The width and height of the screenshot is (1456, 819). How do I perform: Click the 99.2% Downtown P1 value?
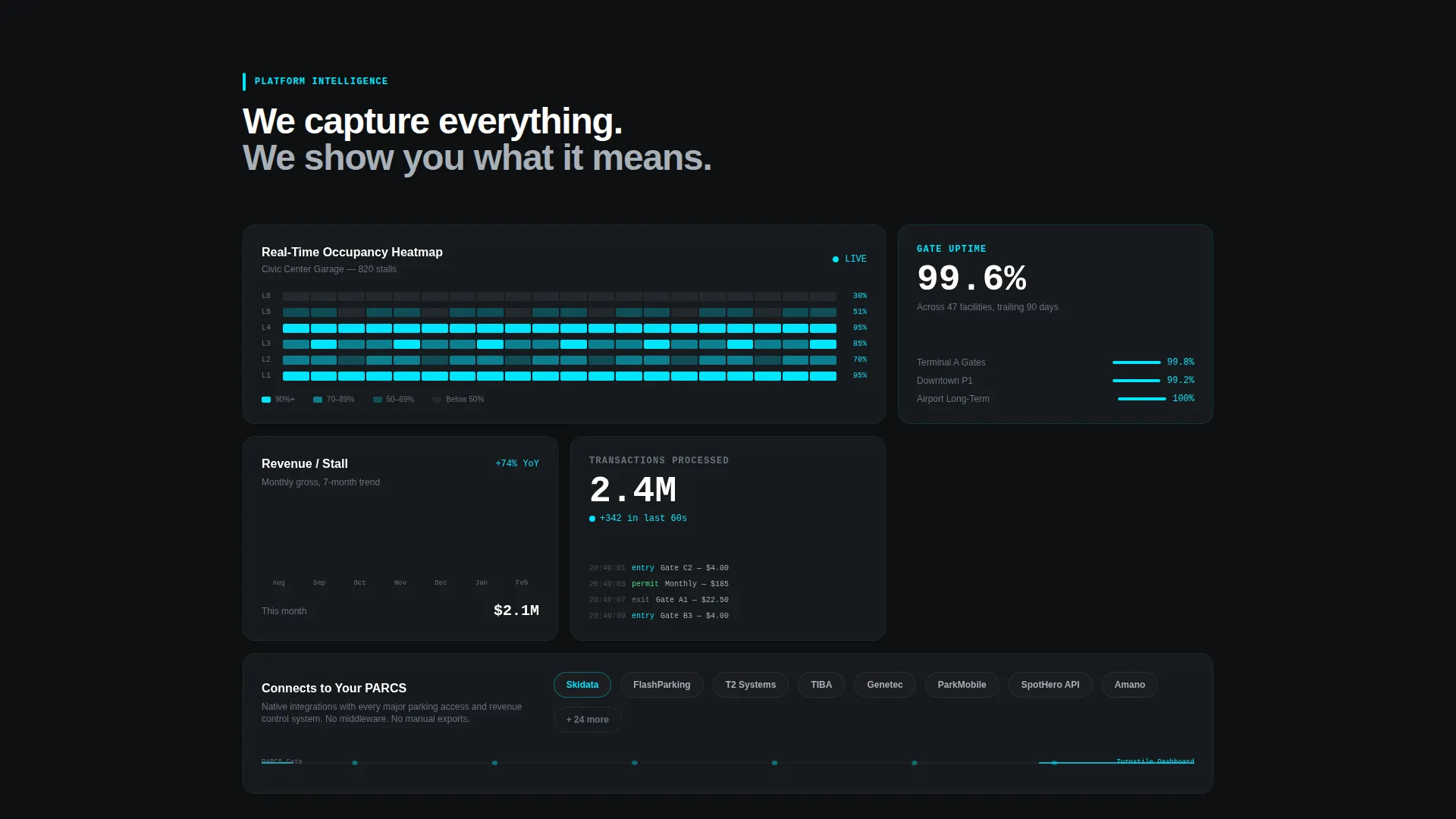coord(1180,380)
